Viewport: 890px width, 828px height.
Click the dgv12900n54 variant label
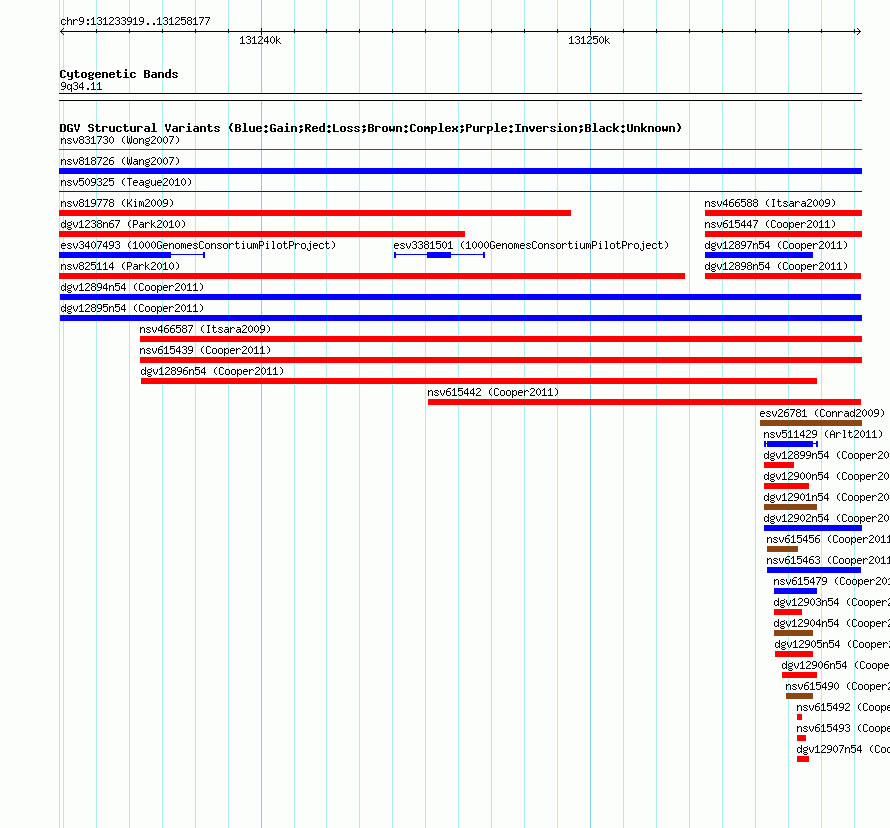826,476
